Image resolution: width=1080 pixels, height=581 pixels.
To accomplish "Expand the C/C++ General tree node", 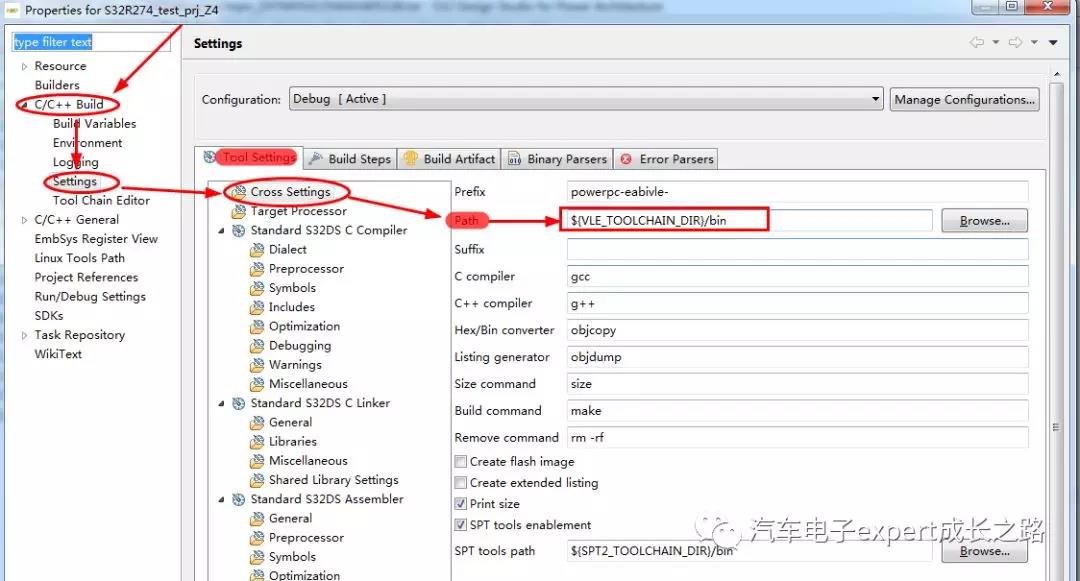I will point(25,220).
